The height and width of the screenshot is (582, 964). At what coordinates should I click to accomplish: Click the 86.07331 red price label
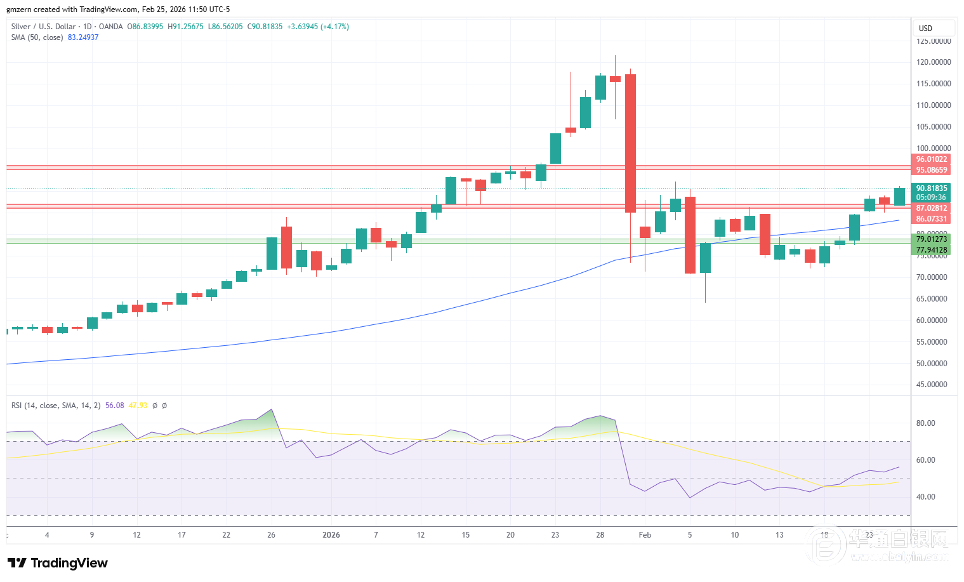pos(931,218)
